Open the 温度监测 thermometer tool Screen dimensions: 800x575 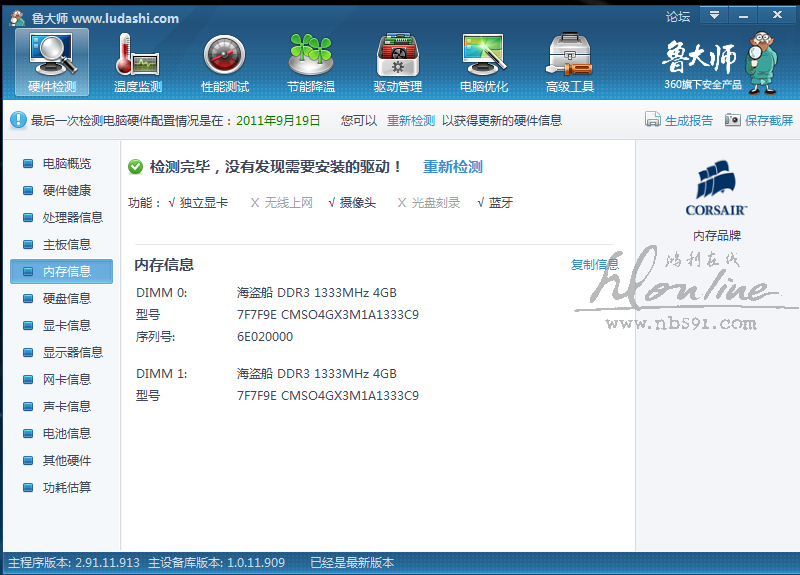[x=137, y=62]
